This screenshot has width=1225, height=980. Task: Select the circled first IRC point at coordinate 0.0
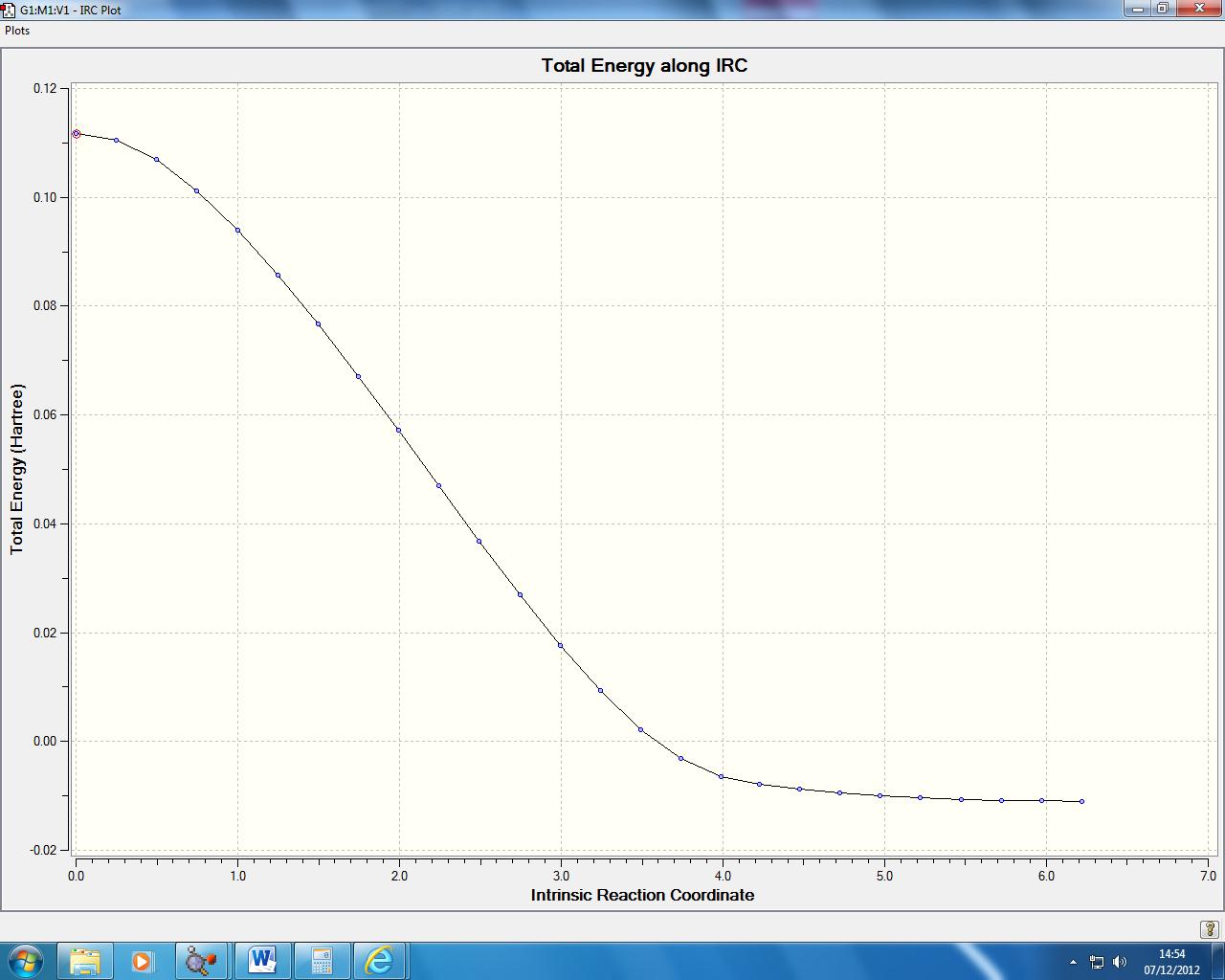click(x=77, y=134)
